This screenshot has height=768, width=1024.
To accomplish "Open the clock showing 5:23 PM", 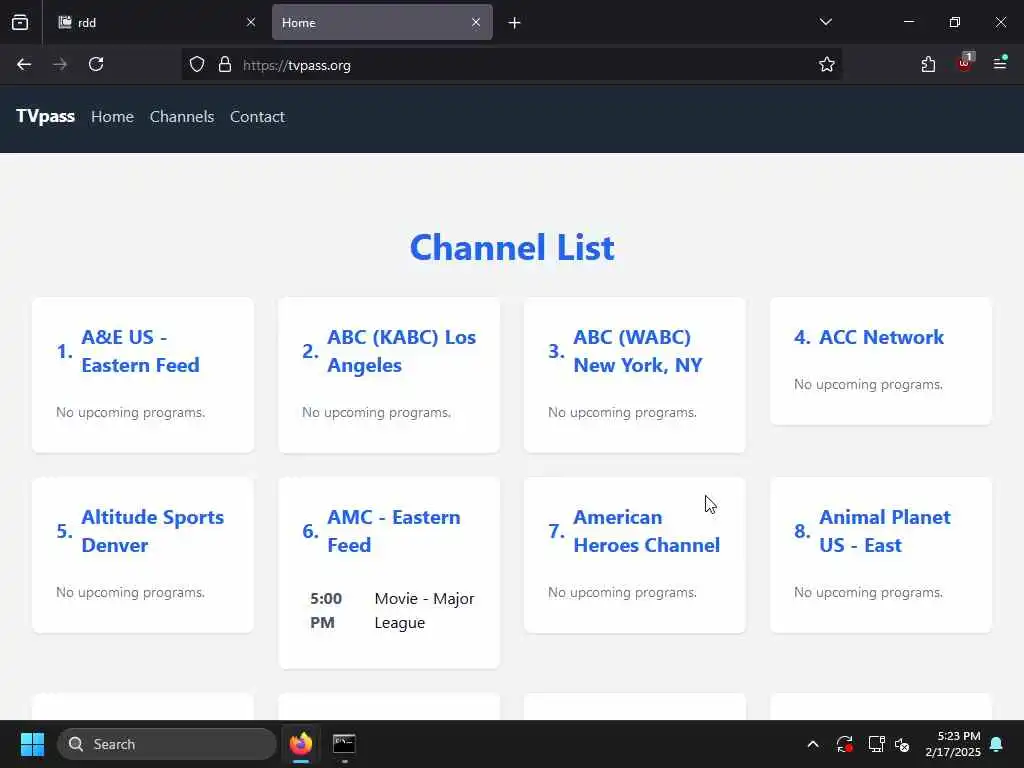I will pos(953,744).
